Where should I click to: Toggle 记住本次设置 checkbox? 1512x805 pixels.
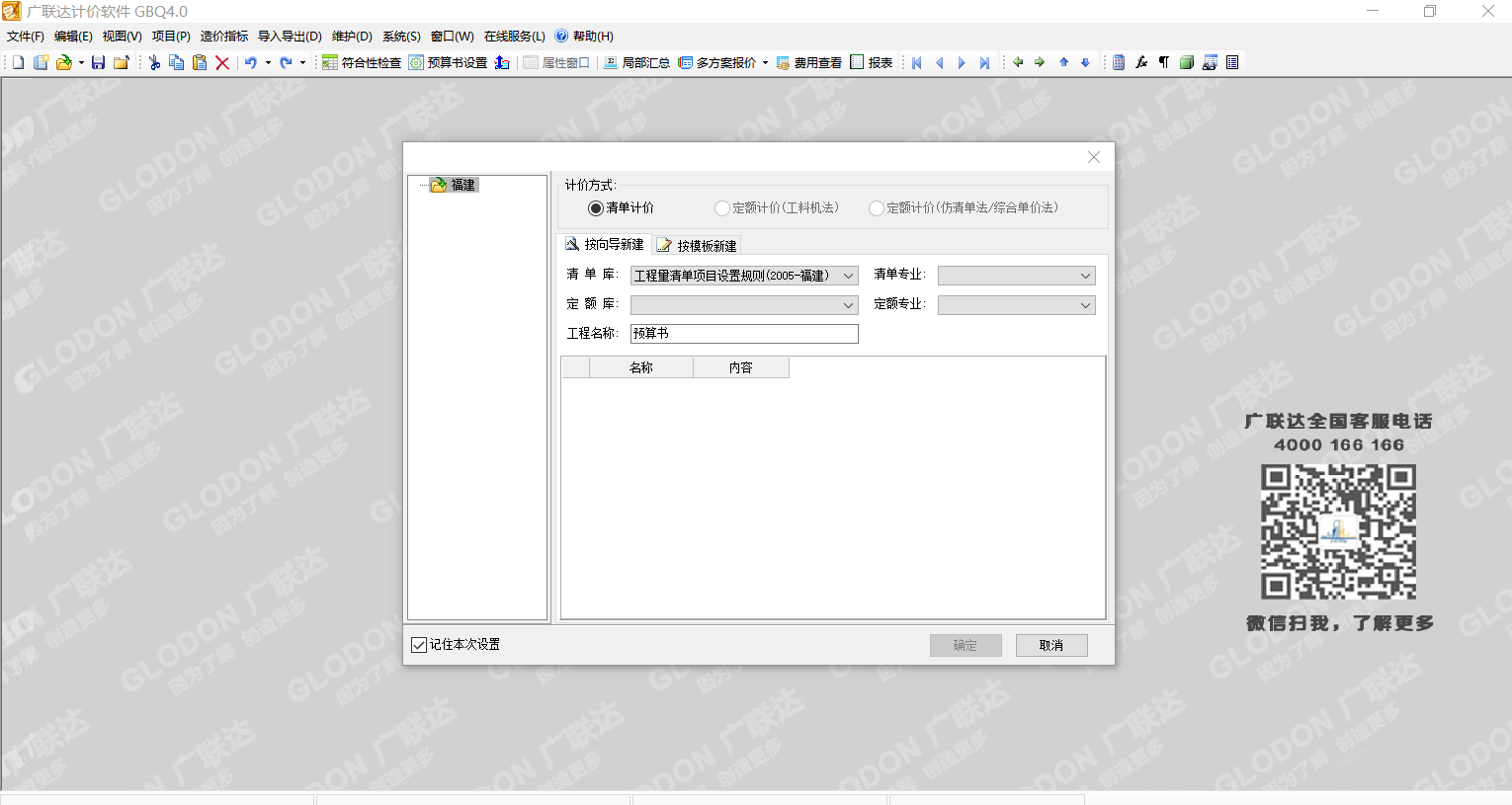point(419,645)
